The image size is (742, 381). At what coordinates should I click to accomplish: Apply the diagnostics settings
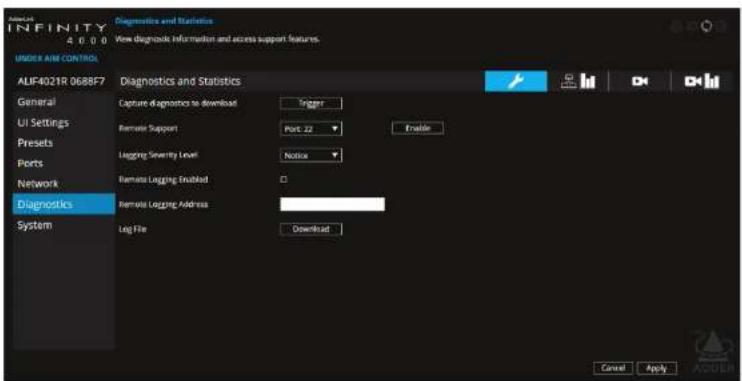656,368
